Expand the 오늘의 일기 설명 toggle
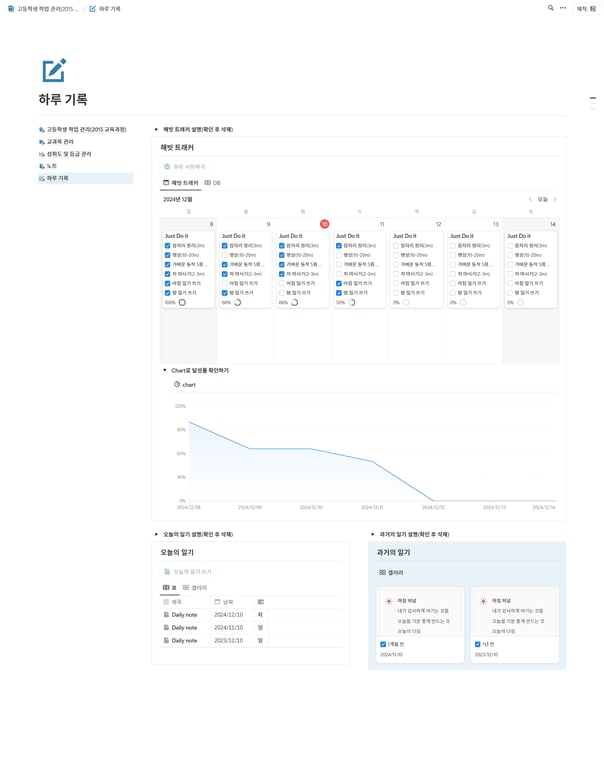 point(156,534)
